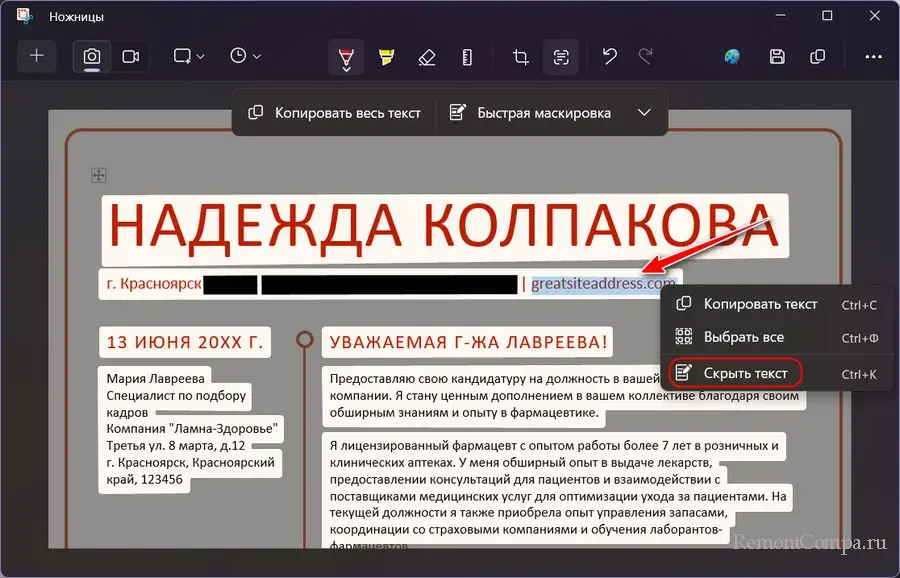The width and height of the screenshot is (900, 578).
Task: Activate the image crop tool
Action: tap(520, 57)
